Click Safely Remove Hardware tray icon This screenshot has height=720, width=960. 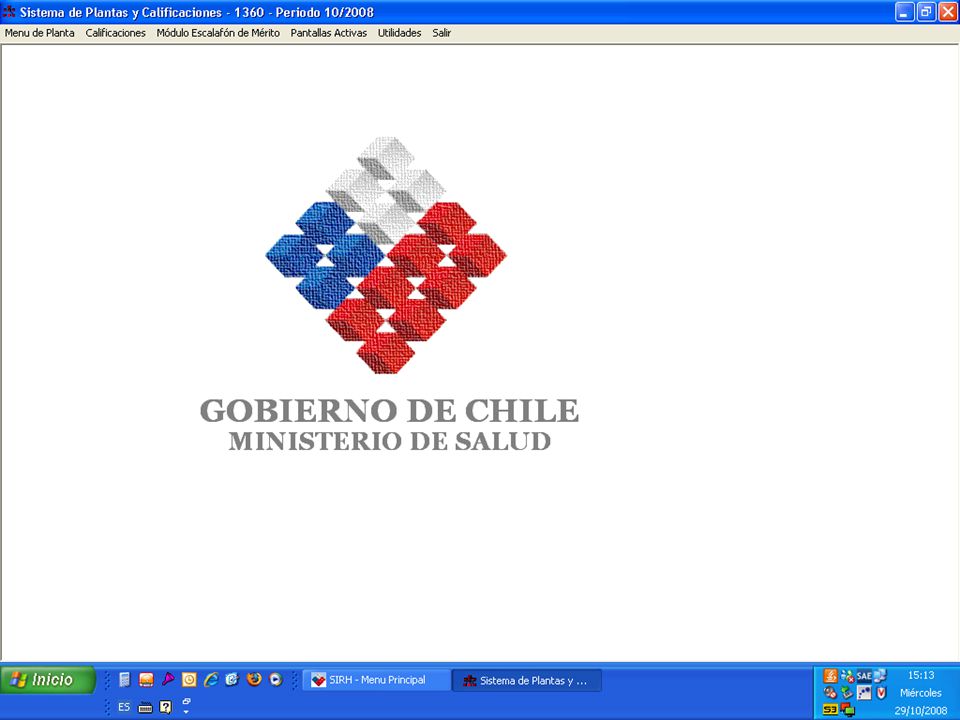pyautogui.click(x=847, y=693)
